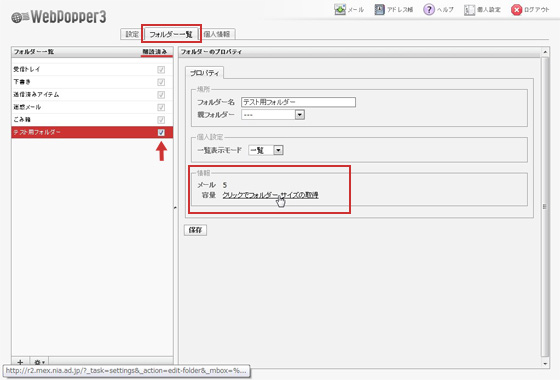
Task: Open the Address book (アドレス帳) icon
Action: [379, 10]
